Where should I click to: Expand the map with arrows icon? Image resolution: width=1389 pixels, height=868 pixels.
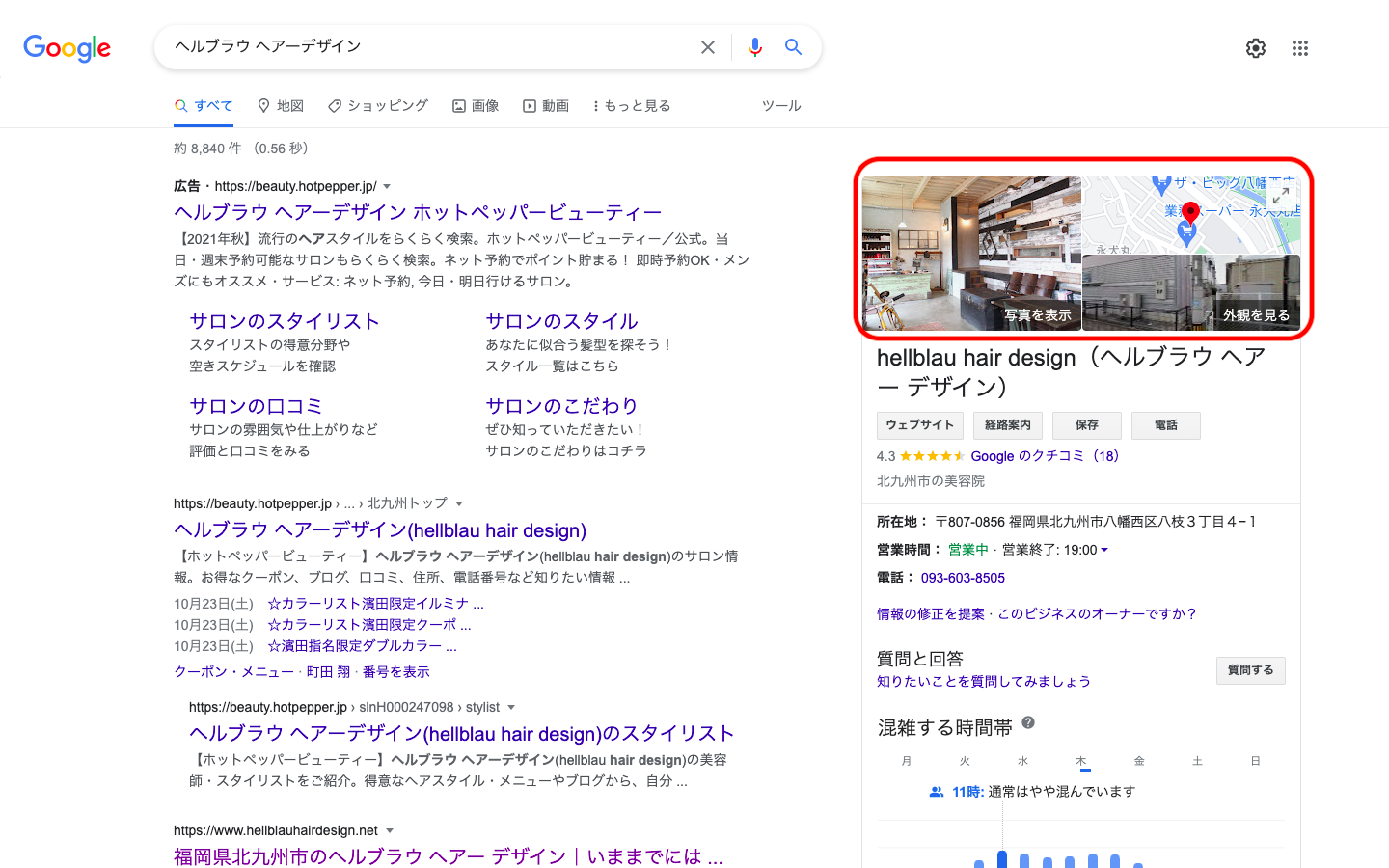[1281, 195]
